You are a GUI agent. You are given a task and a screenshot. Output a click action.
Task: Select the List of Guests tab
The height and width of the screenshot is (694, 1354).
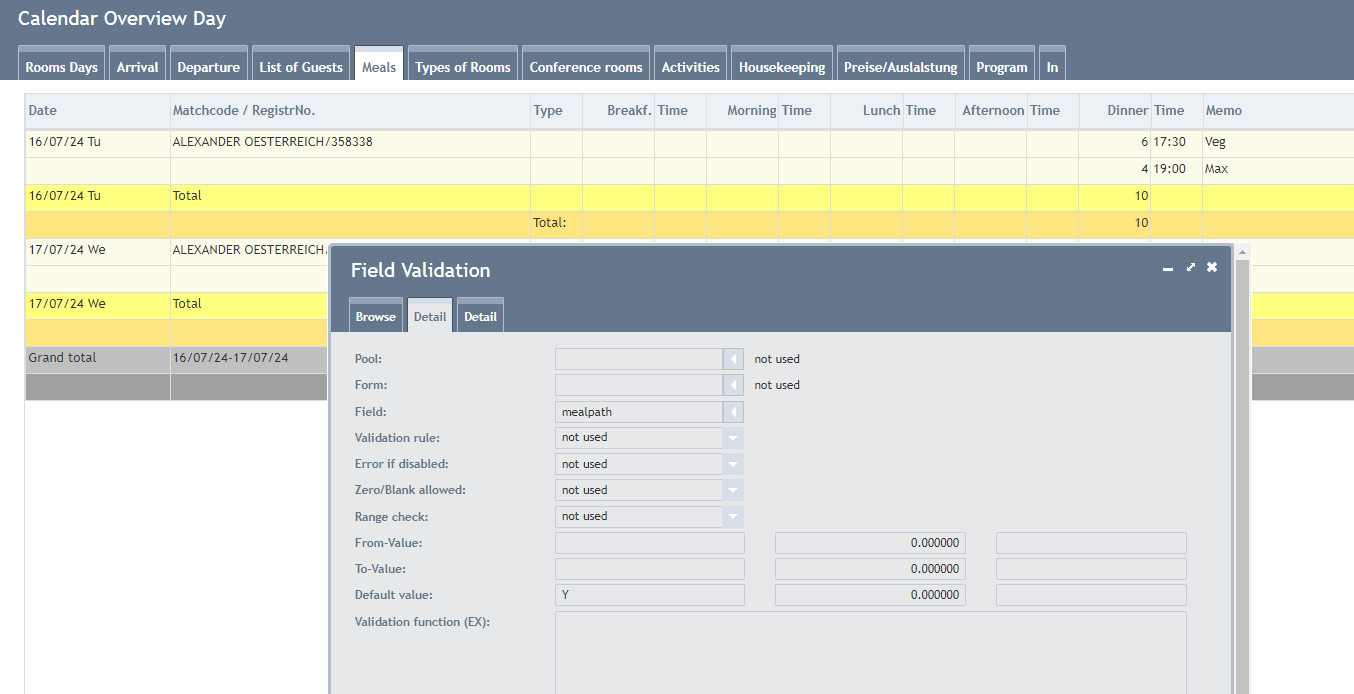point(301,64)
